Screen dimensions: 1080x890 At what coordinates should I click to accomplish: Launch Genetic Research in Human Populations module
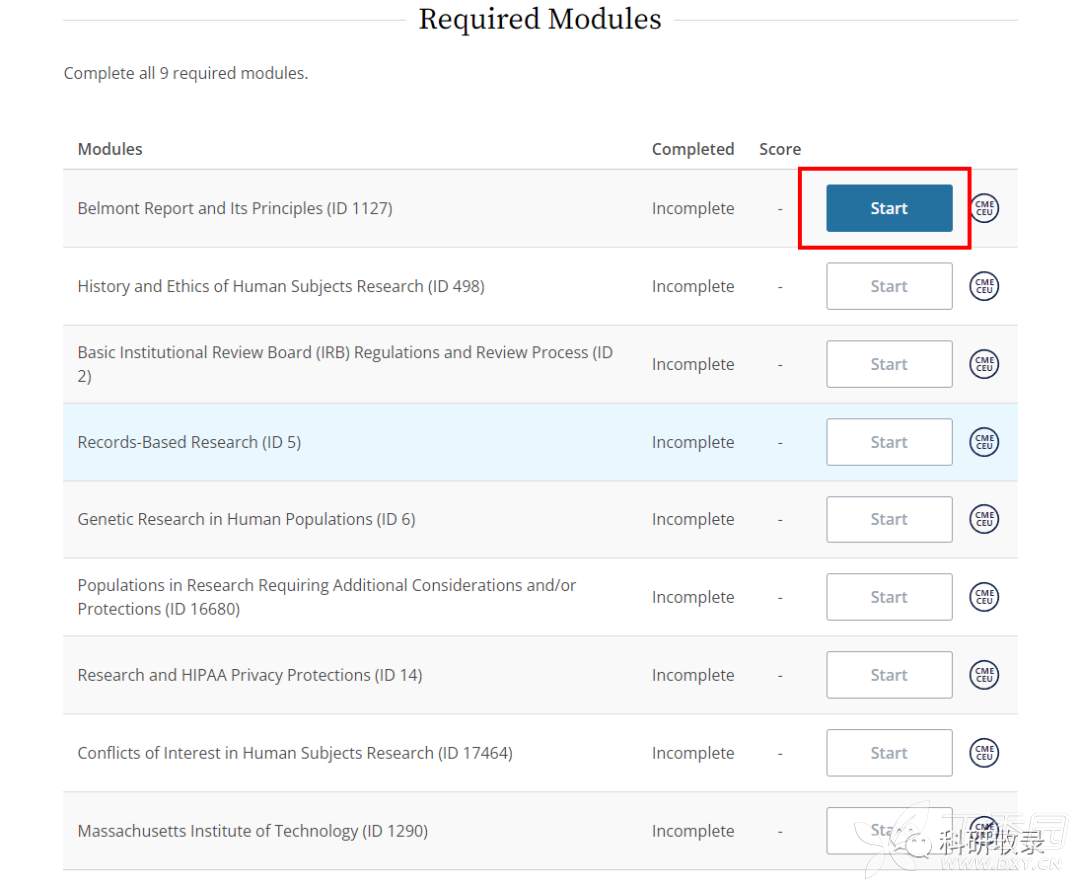click(x=888, y=519)
